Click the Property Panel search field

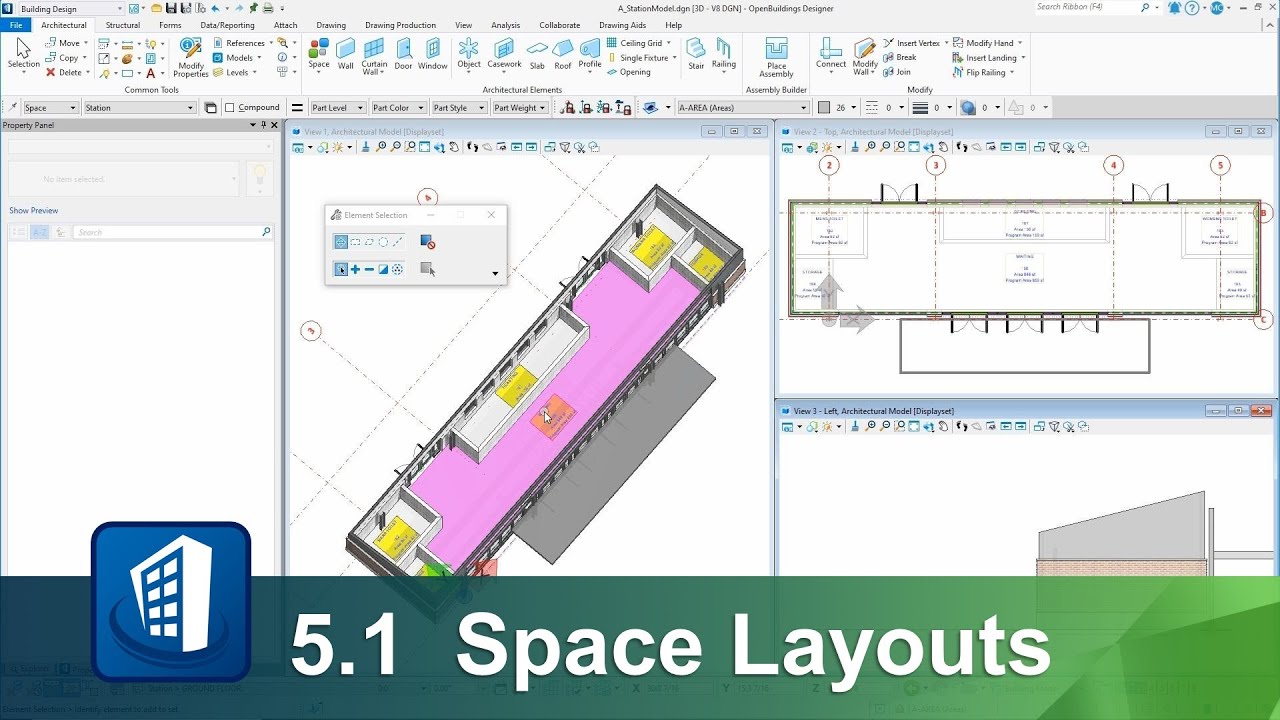(x=173, y=232)
